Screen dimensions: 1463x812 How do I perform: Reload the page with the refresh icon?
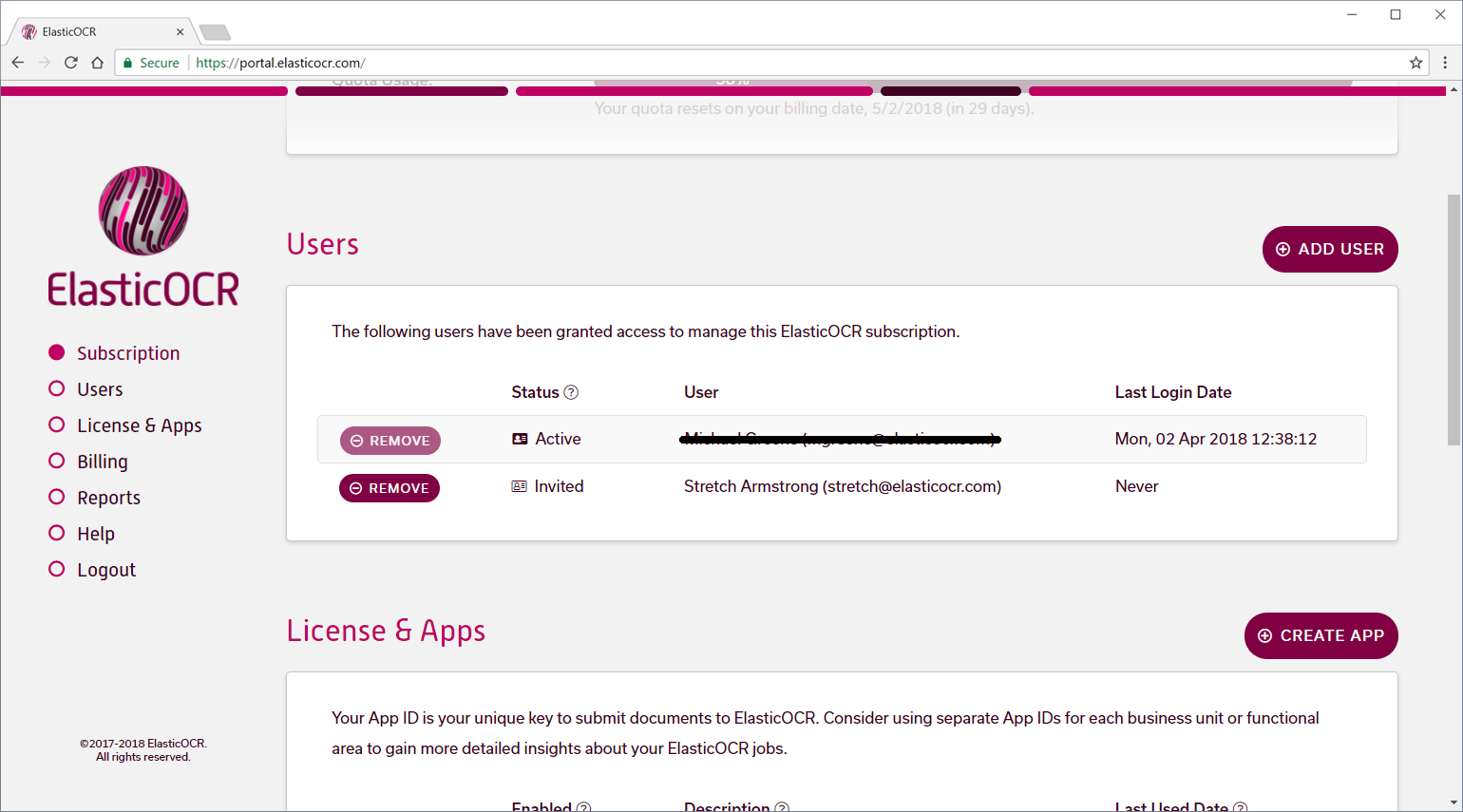70,63
